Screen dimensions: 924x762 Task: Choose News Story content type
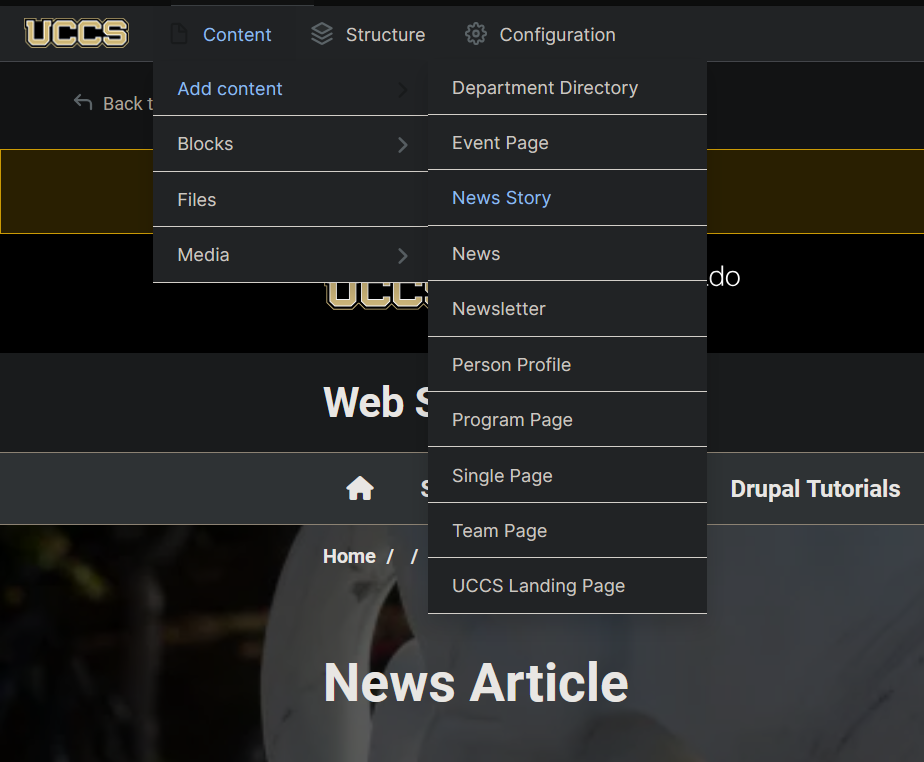567,198
